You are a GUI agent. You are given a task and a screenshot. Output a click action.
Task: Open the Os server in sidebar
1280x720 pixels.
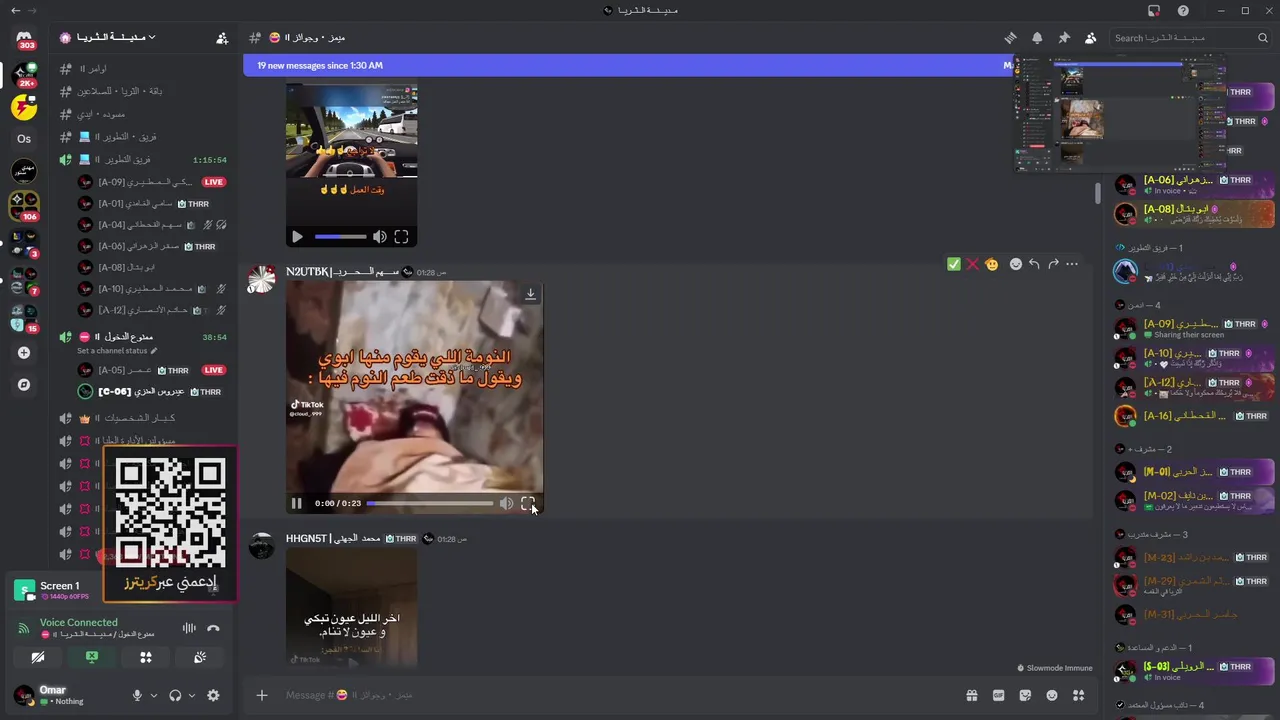[24, 139]
